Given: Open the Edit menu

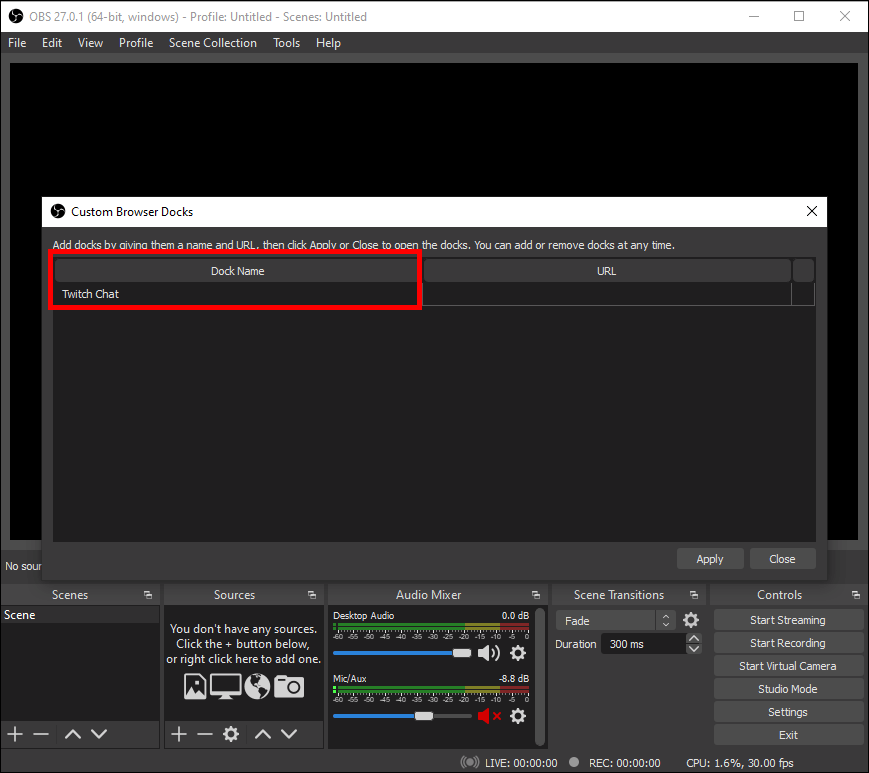Looking at the screenshot, I should [x=52, y=43].
